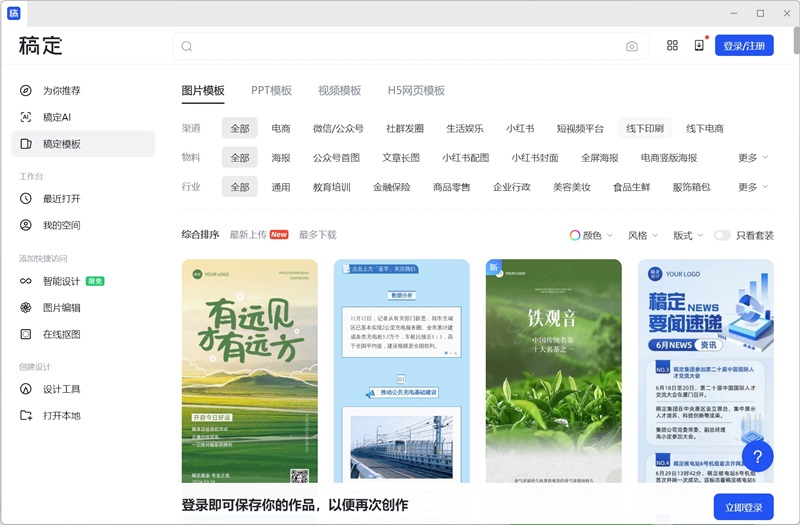Open 最近打开 in the sidebar
The image size is (800, 525).
tap(83, 198)
